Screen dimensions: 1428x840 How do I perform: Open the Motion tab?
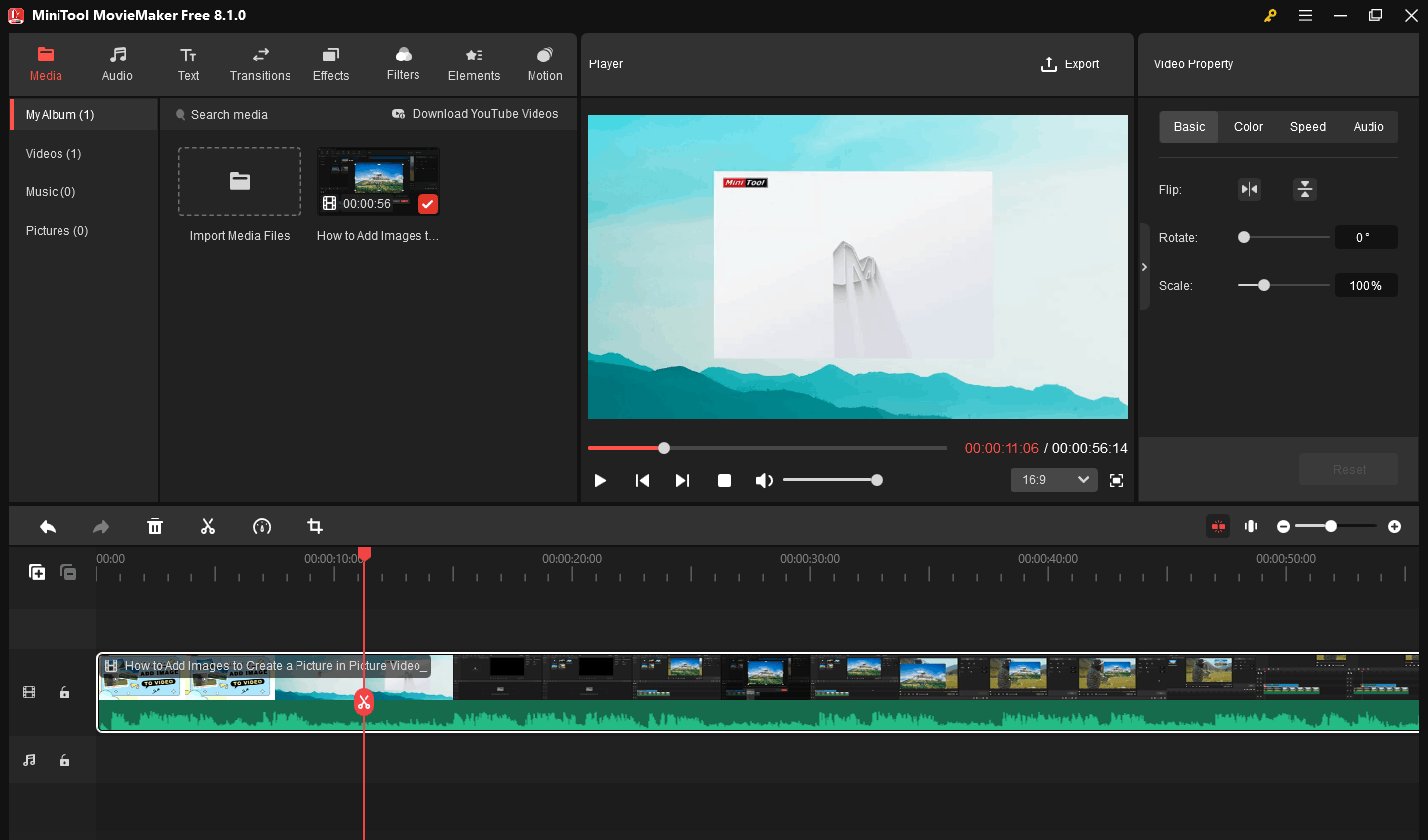[x=544, y=64]
